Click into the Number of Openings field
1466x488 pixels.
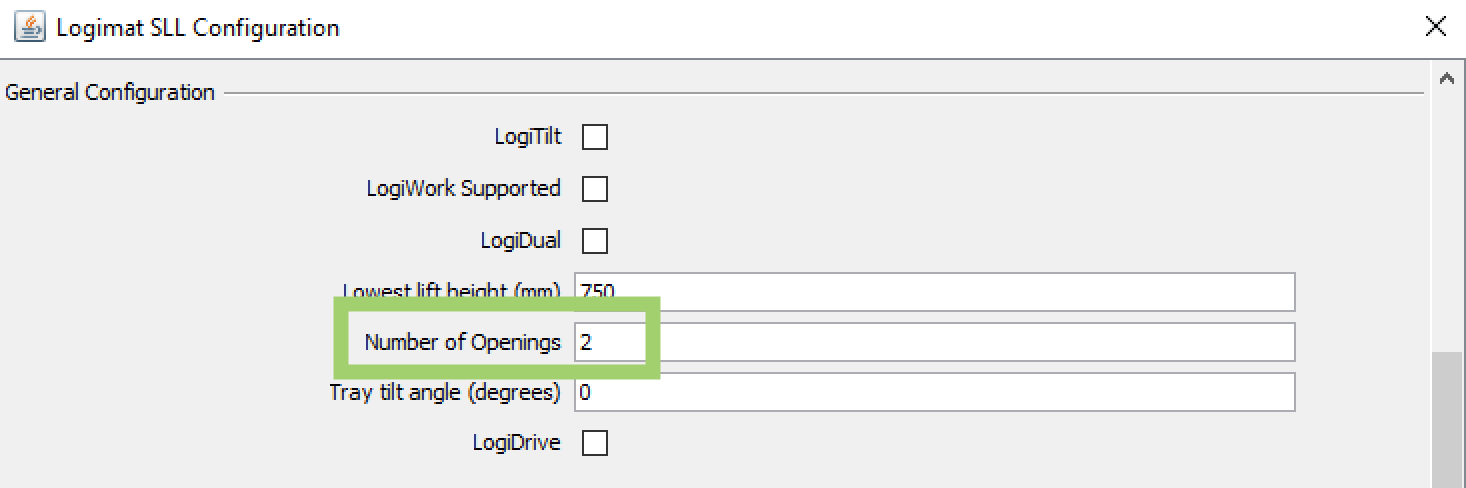coord(935,342)
